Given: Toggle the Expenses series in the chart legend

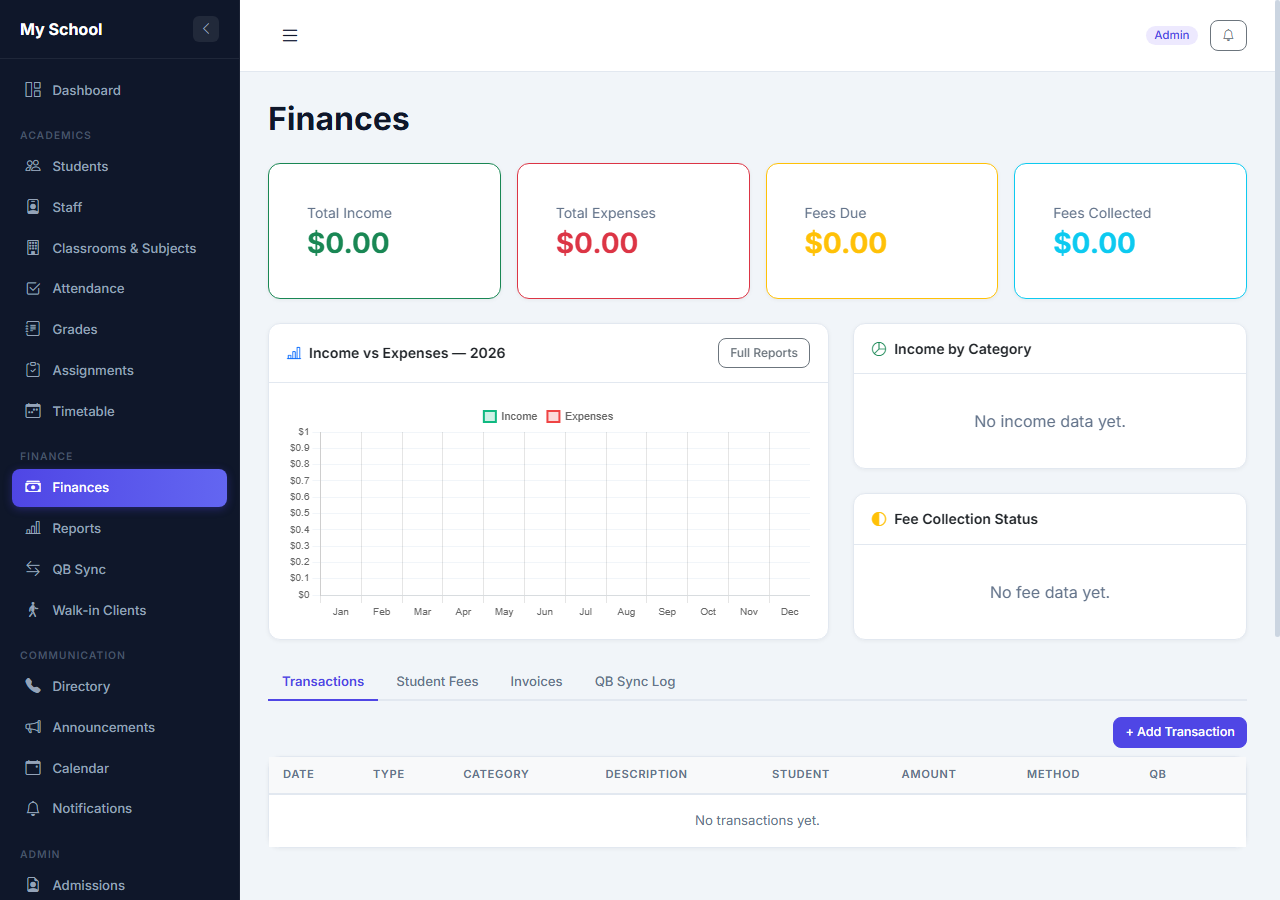Looking at the screenshot, I should pos(580,416).
